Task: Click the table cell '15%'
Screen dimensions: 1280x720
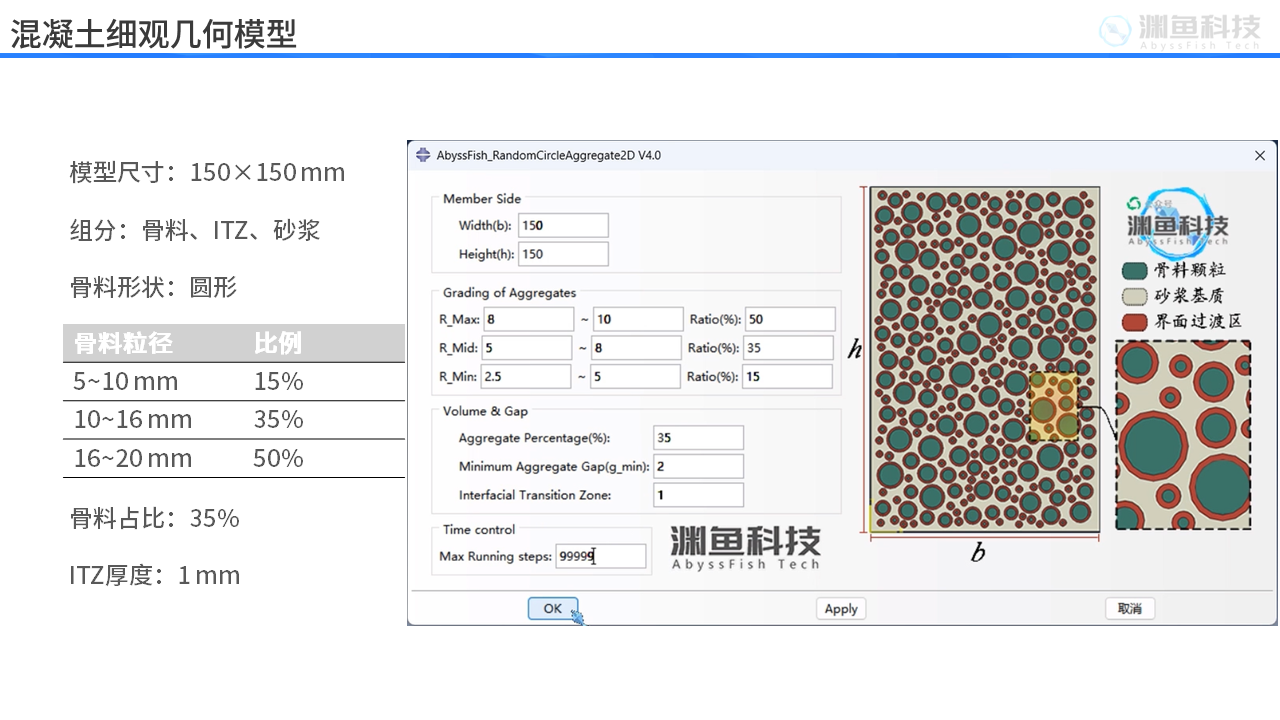Action: (x=279, y=381)
